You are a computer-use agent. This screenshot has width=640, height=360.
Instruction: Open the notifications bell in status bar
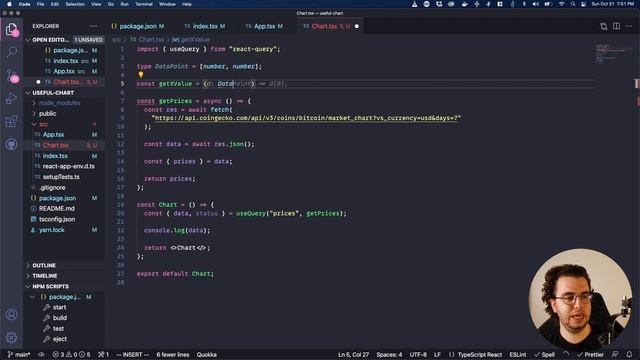(x=629, y=355)
